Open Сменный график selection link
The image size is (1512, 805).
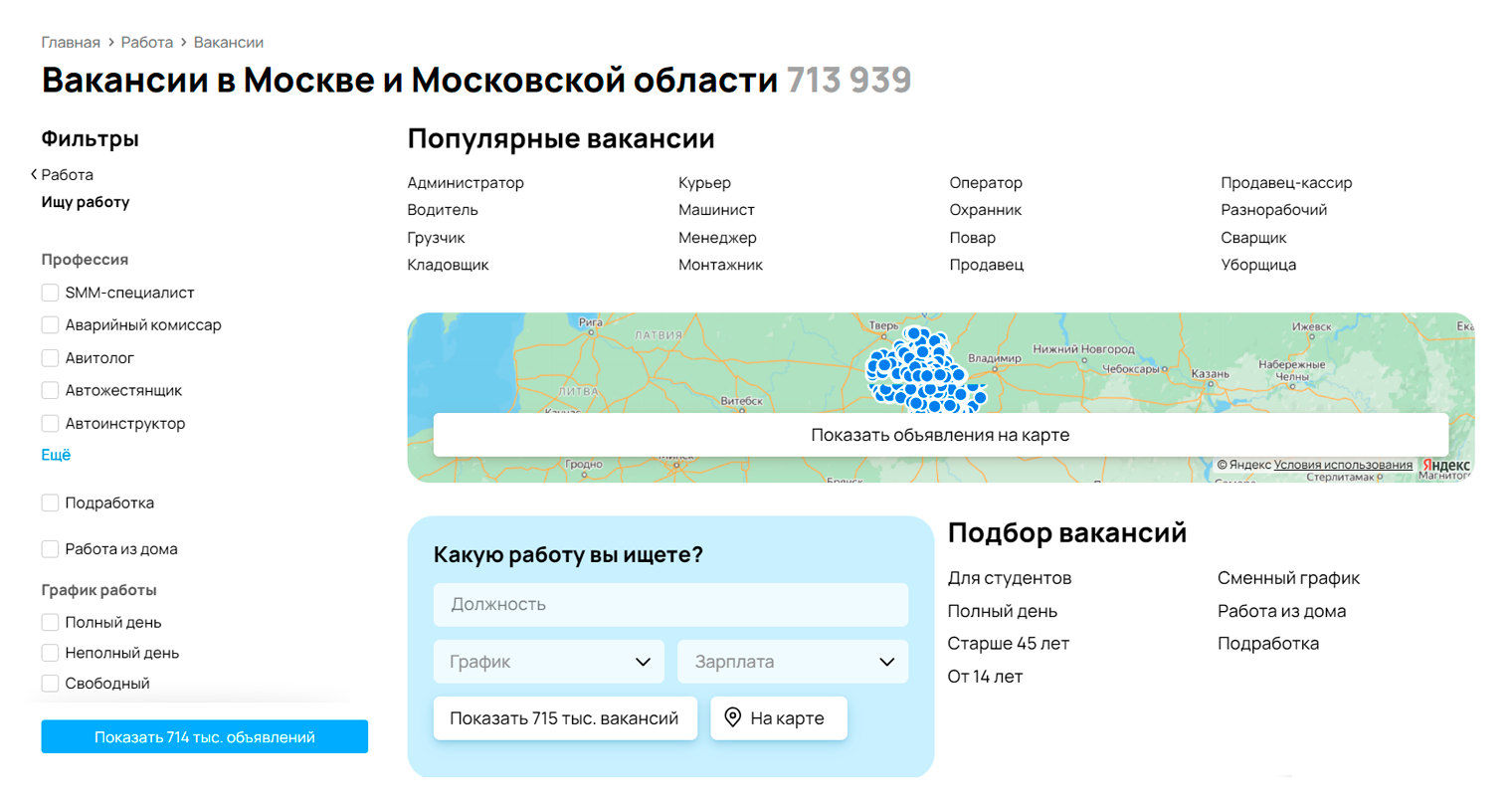1288,578
